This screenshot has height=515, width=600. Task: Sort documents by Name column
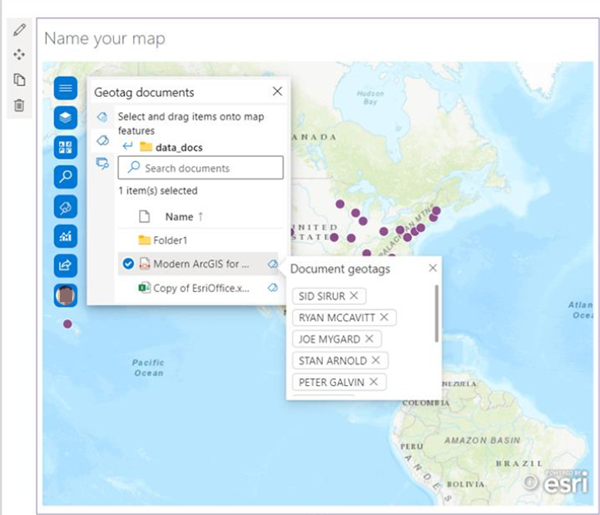180,216
